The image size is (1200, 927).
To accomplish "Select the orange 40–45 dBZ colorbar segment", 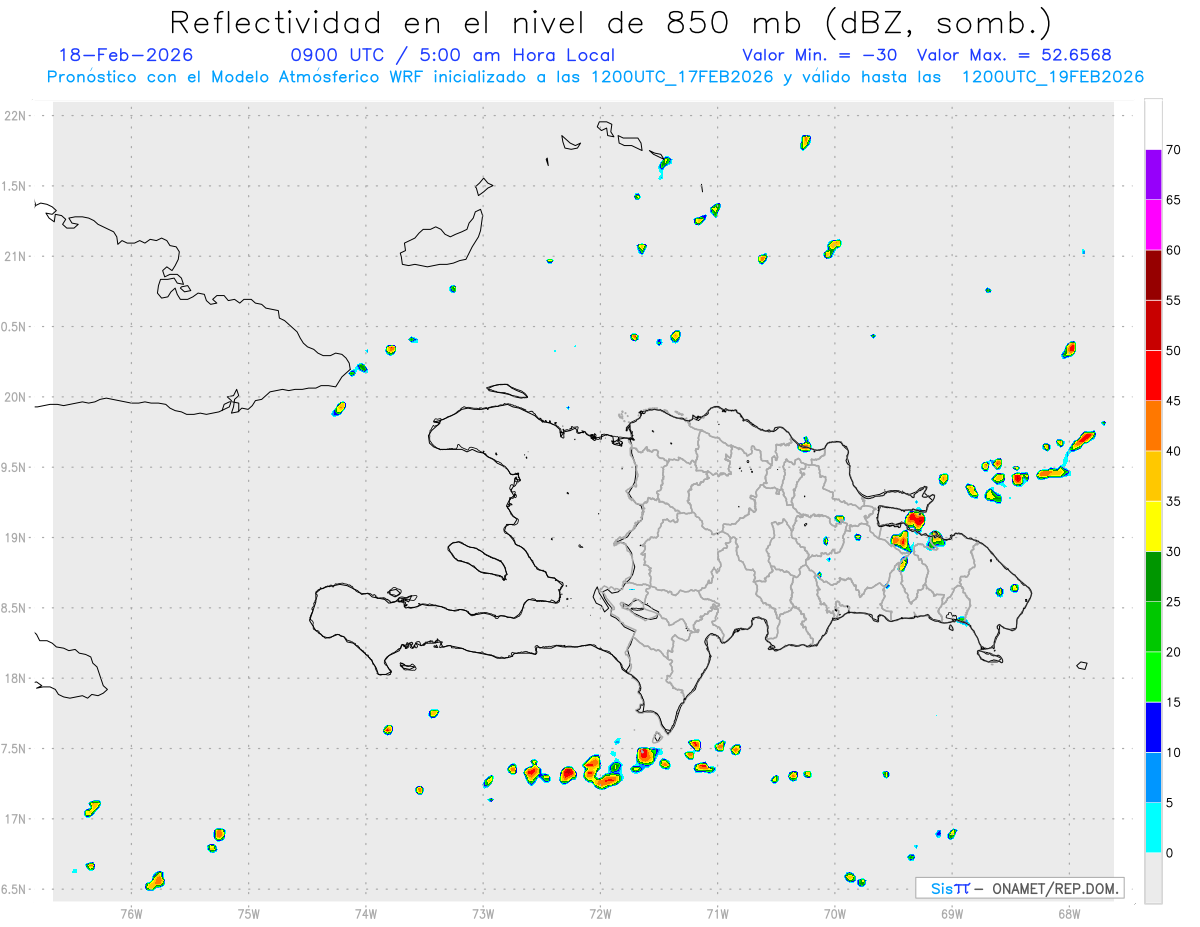I will tap(1153, 425).
